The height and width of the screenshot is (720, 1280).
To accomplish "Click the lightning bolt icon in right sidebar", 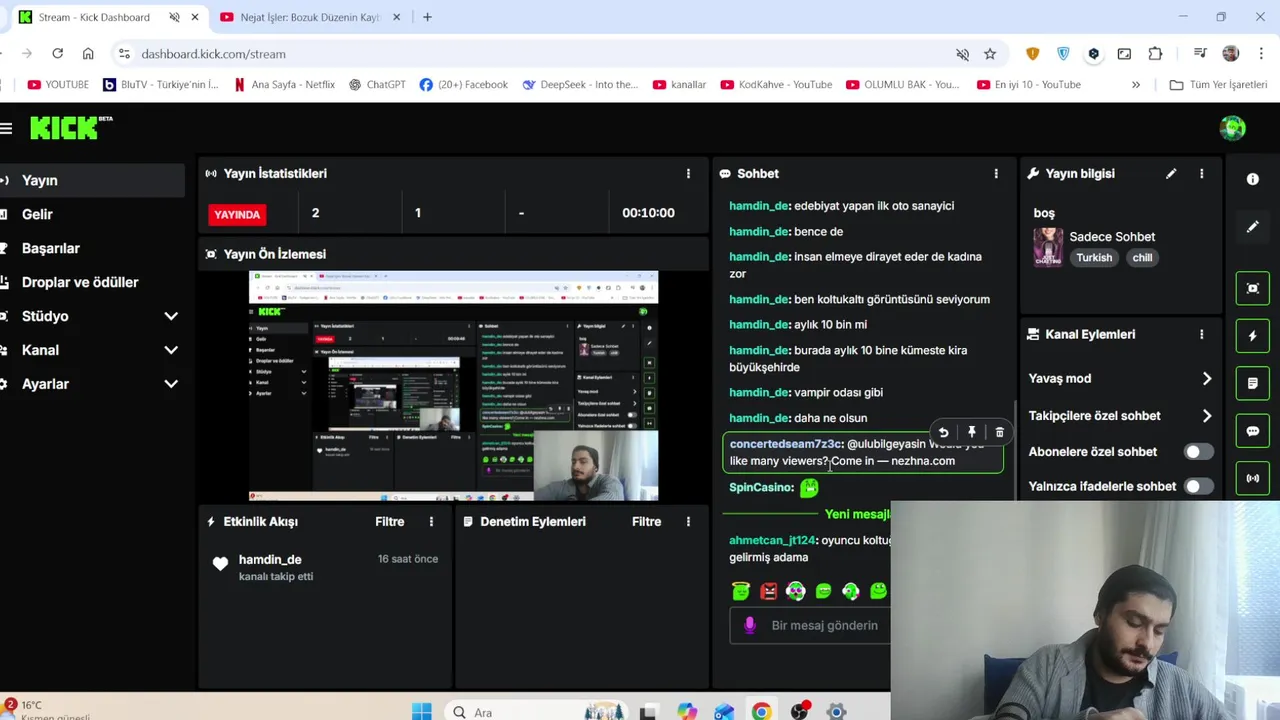I will pyautogui.click(x=1253, y=336).
